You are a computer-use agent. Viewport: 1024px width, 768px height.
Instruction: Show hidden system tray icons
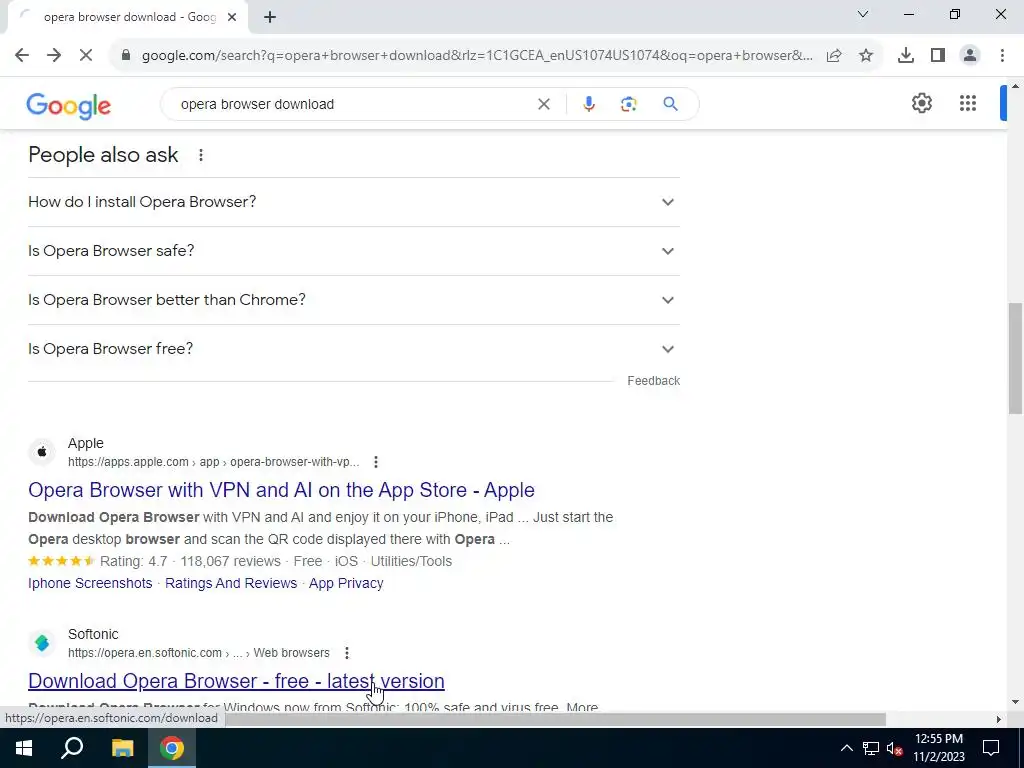846,748
